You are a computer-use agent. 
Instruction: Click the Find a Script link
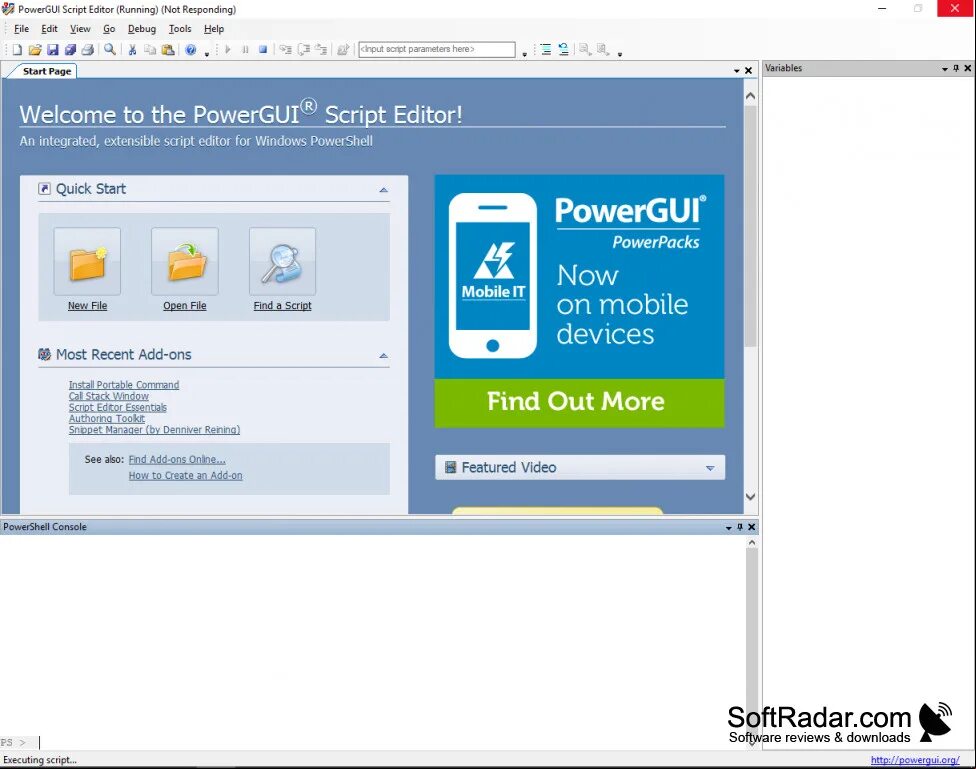coord(283,306)
